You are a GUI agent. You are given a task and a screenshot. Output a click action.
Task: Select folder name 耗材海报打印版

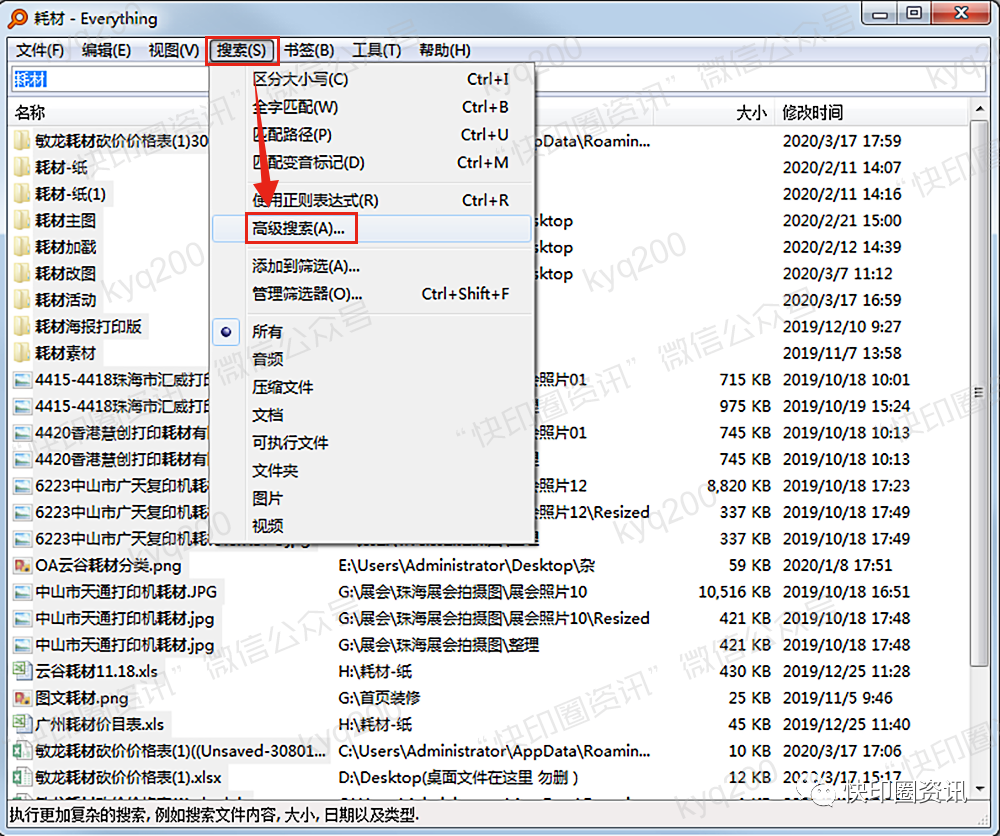pyautogui.click(x=88, y=326)
